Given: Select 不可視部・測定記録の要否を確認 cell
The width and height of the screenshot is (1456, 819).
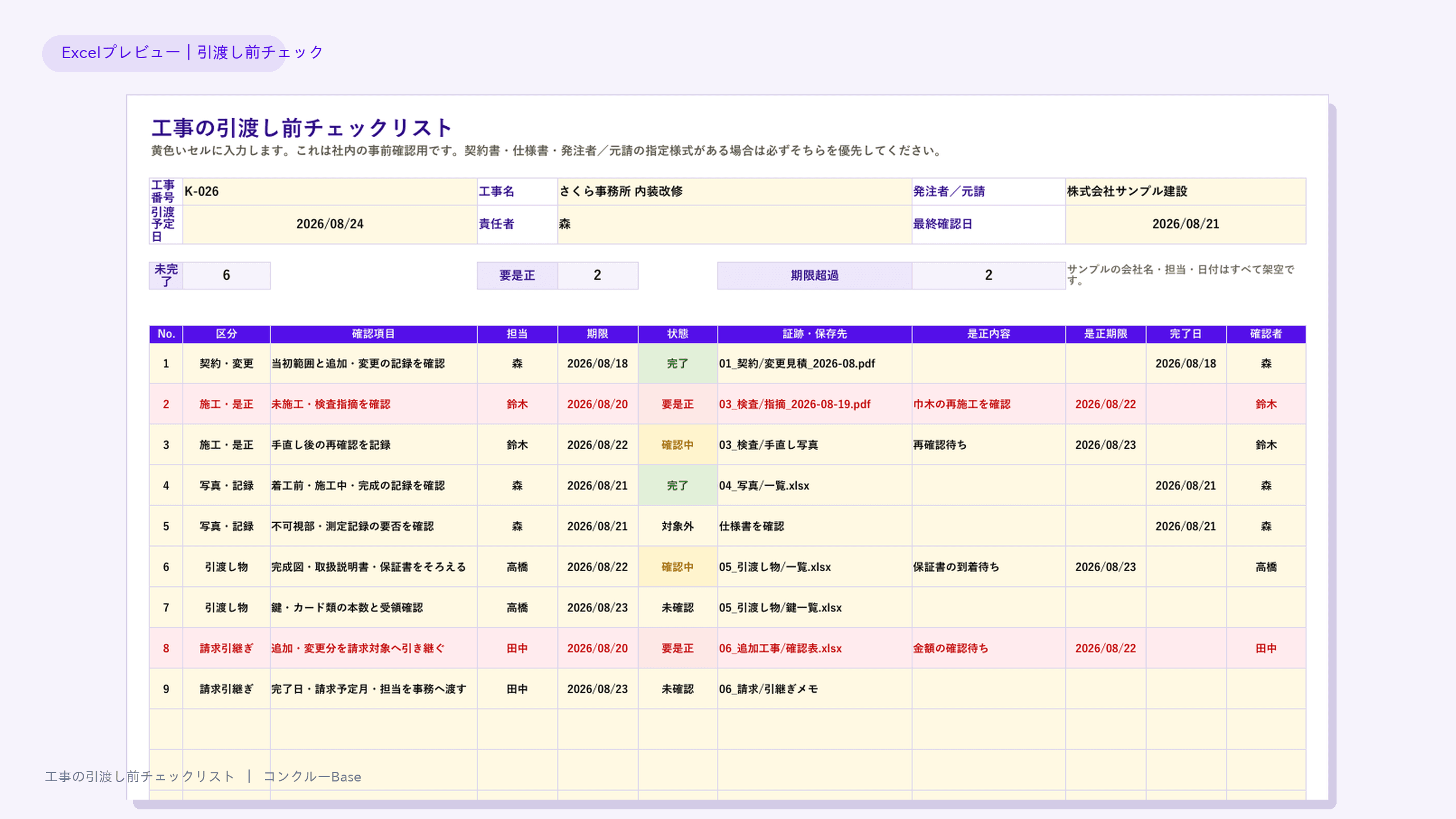Looking at the screenshot, I should coord(373,526).
